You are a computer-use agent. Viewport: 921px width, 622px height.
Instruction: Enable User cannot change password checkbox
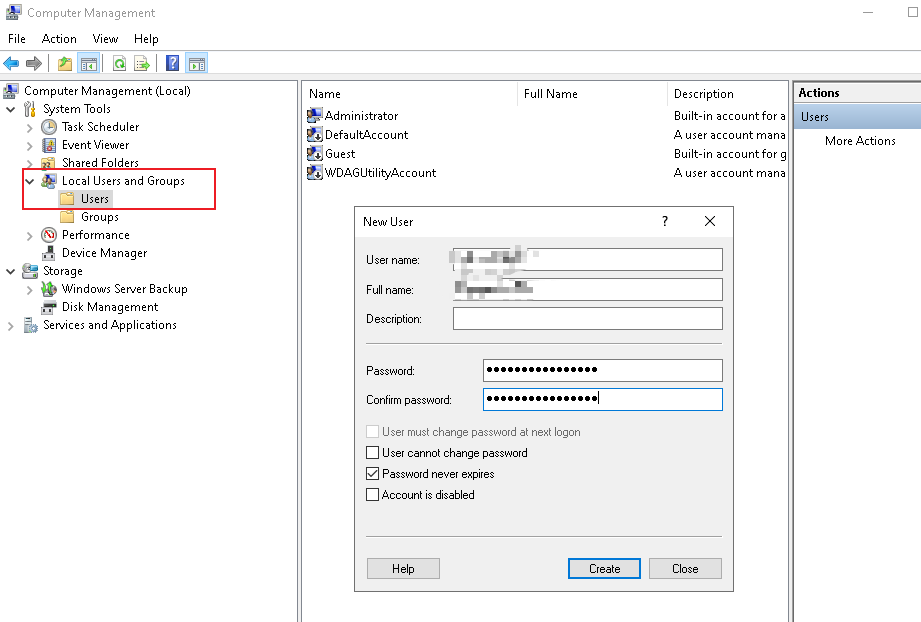click(373, 453)
